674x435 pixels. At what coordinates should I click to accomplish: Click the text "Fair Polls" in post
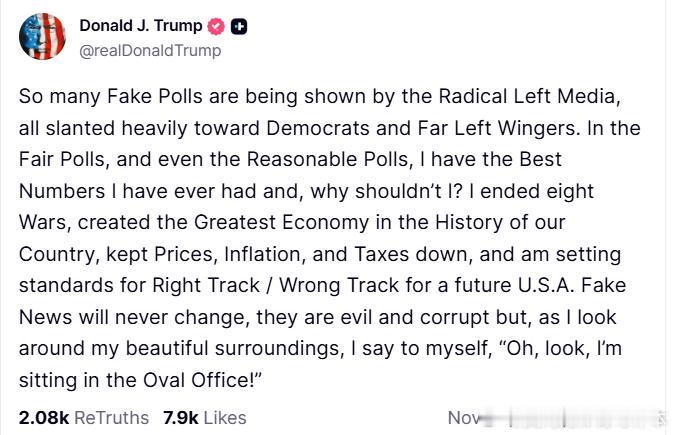[x=62, y=159]
